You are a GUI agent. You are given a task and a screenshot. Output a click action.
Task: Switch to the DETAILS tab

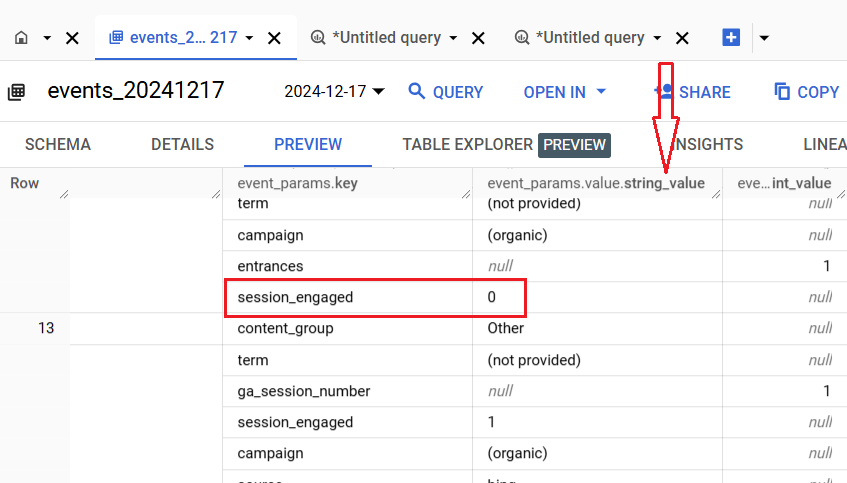183,144
